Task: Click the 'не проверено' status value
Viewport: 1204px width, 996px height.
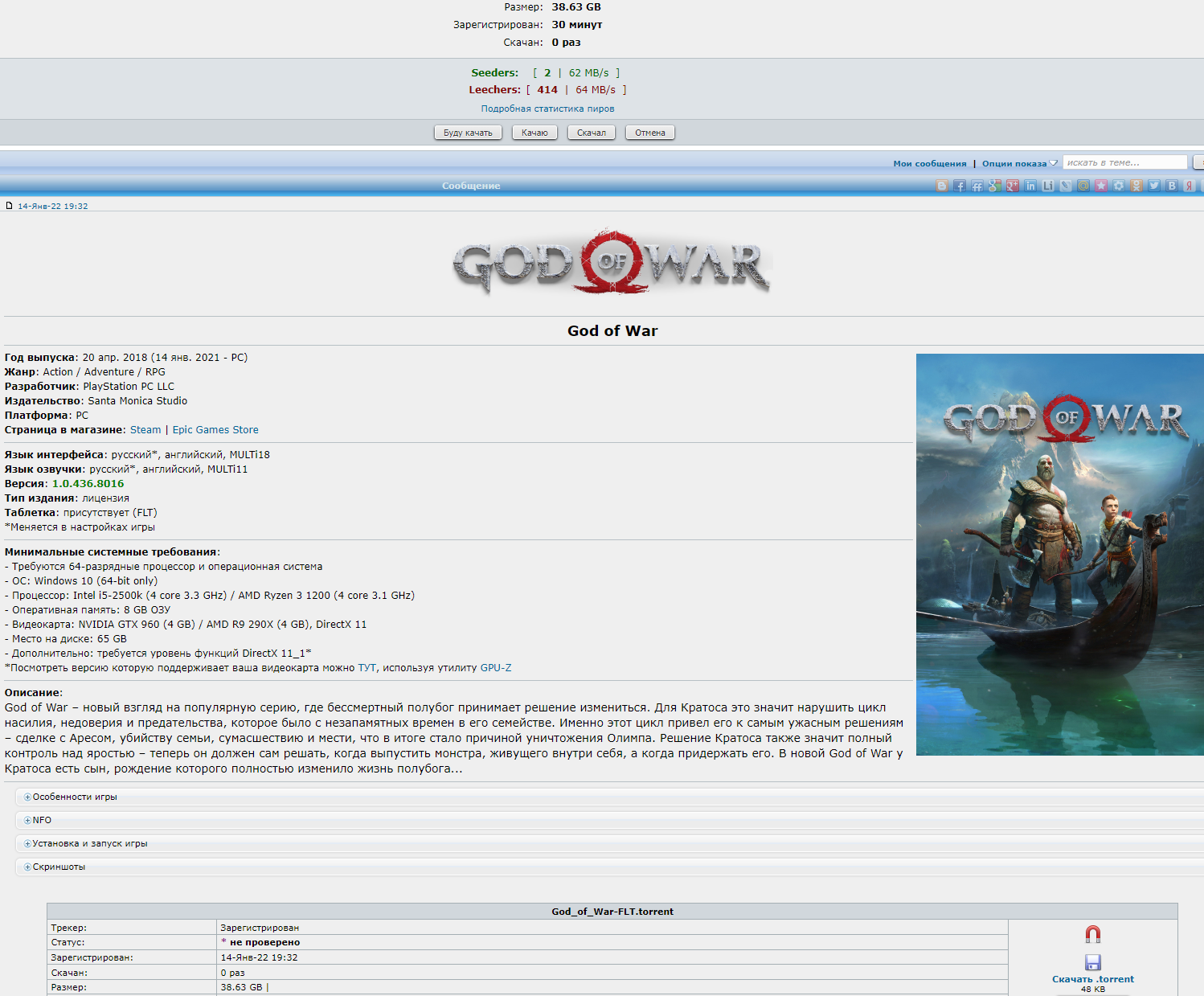Action: (264, 942)
